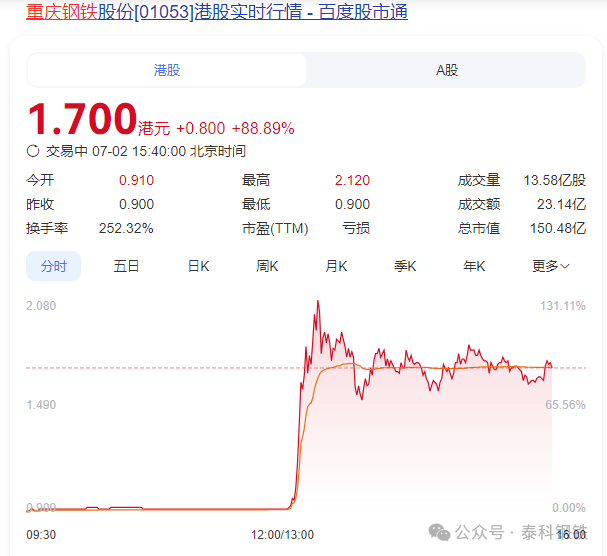This screenshot has height=556, width=607.
Task: Click the change value +0.800
Action: click(201, 128)
